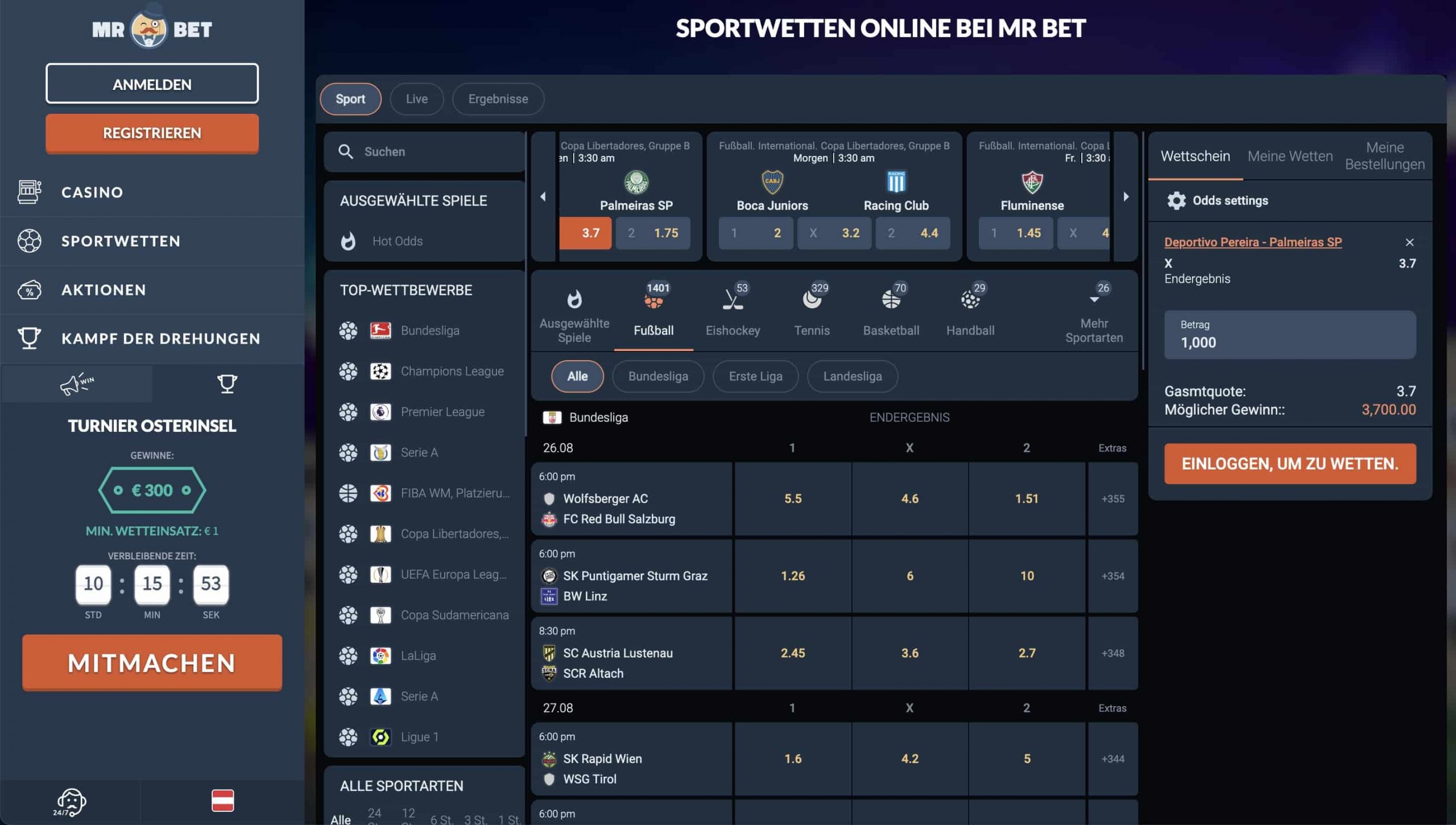Remove the bet from Wettschein

(1409, 242)
